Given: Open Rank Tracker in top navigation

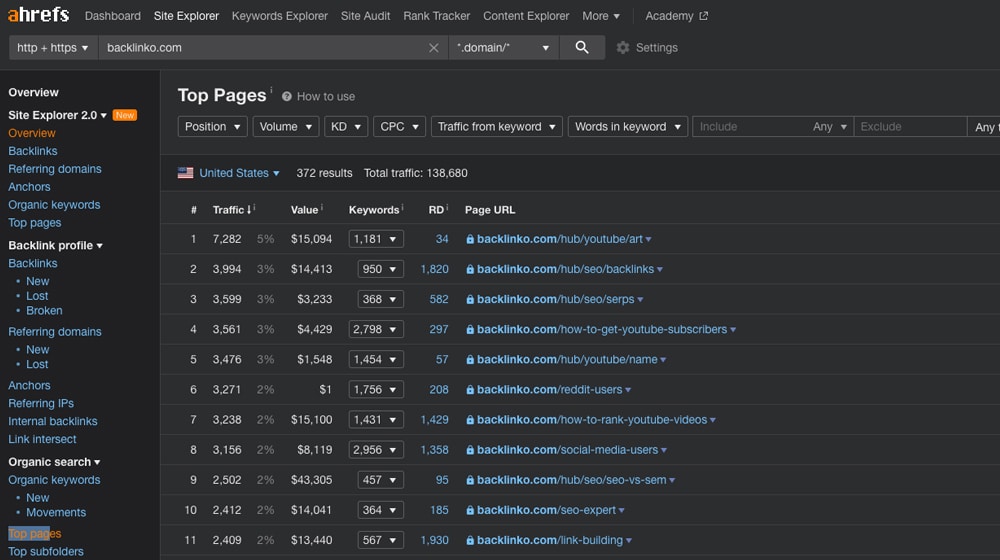Looking at the screenshot, I should coord(436,16).
